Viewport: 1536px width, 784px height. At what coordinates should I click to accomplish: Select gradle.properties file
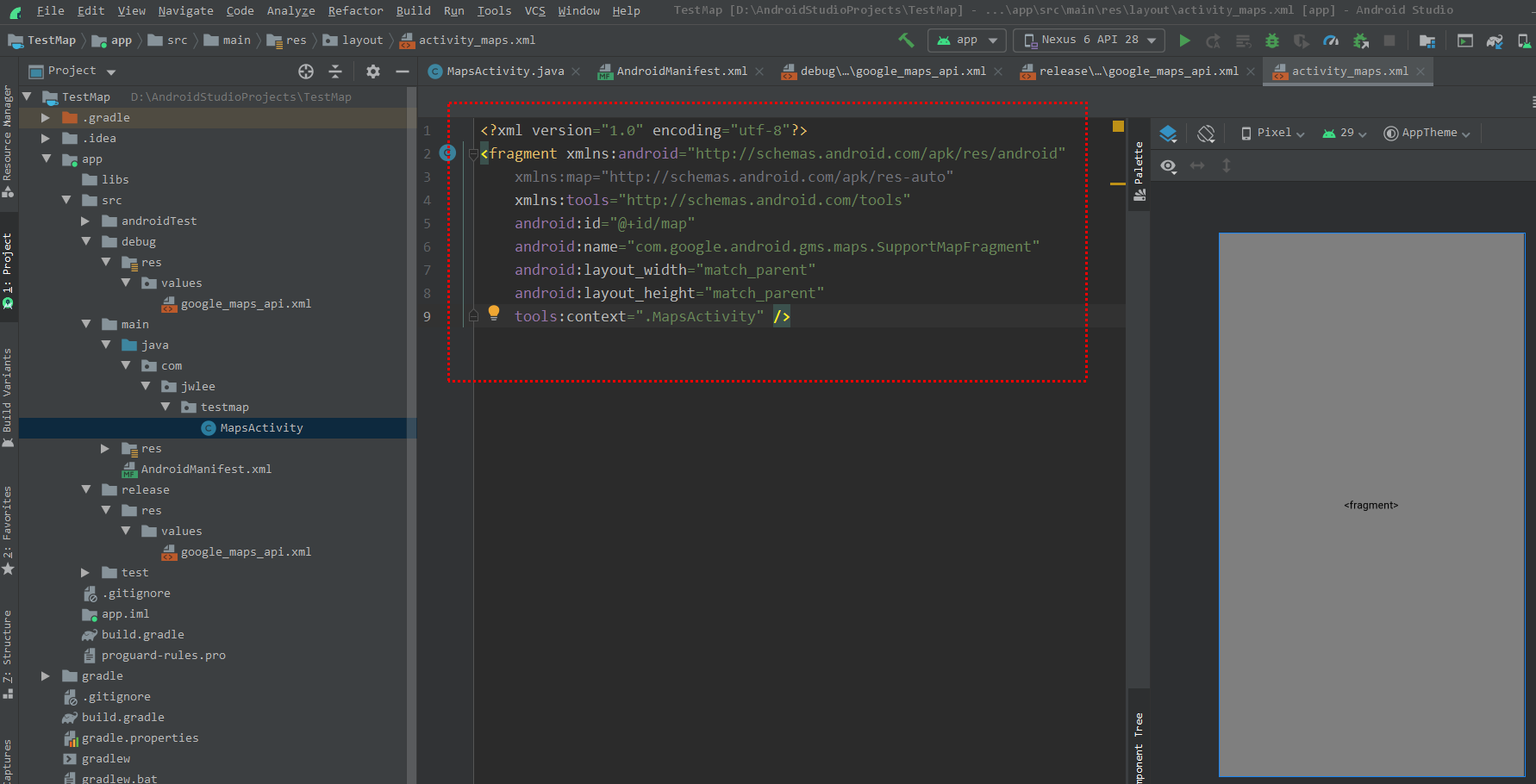140,738
